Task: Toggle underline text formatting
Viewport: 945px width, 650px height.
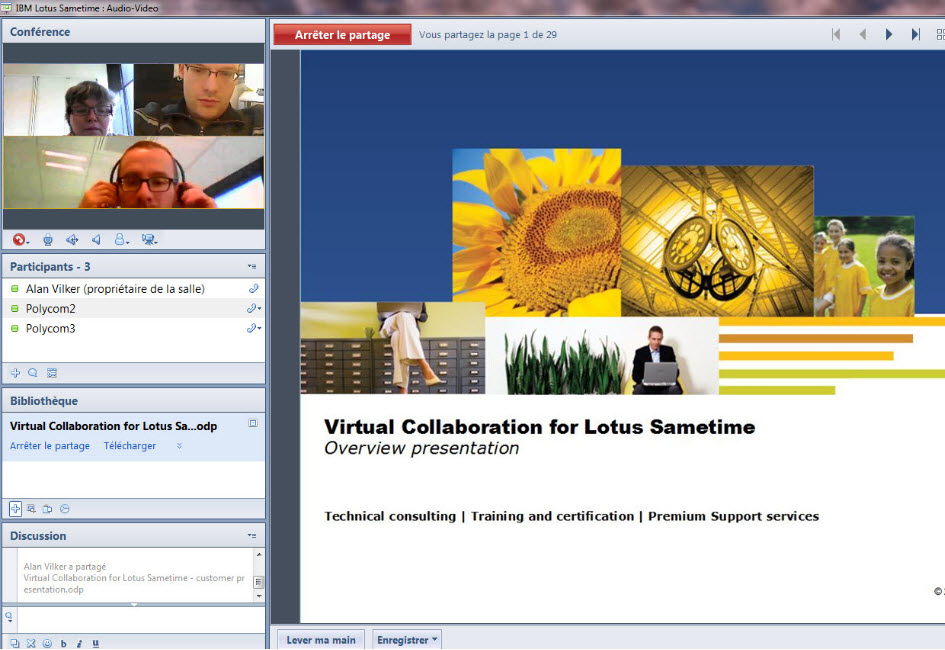Action: [x=96, y=643]
